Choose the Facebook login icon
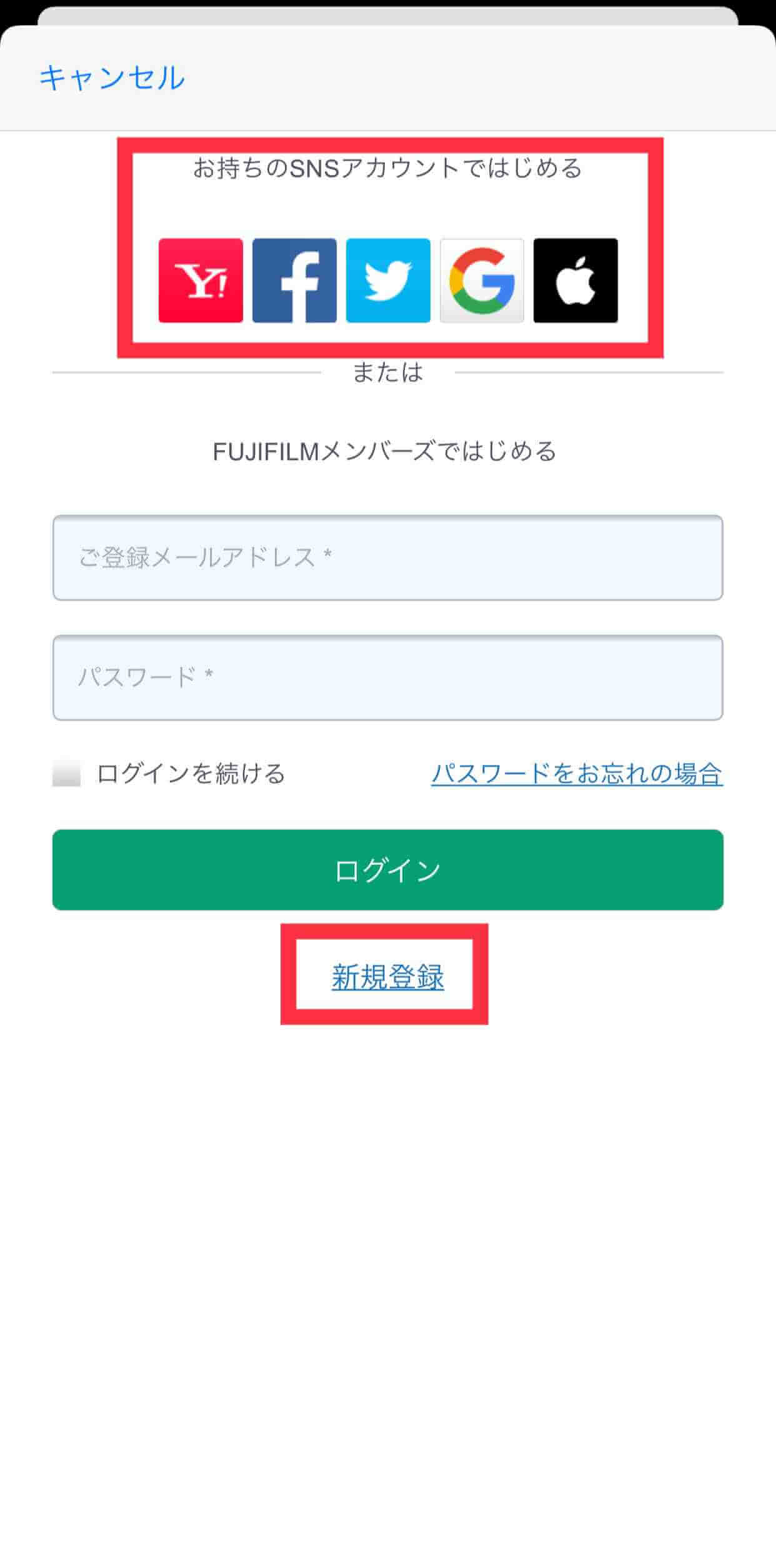Viewport: 776px width, 1568px height. 294,281
